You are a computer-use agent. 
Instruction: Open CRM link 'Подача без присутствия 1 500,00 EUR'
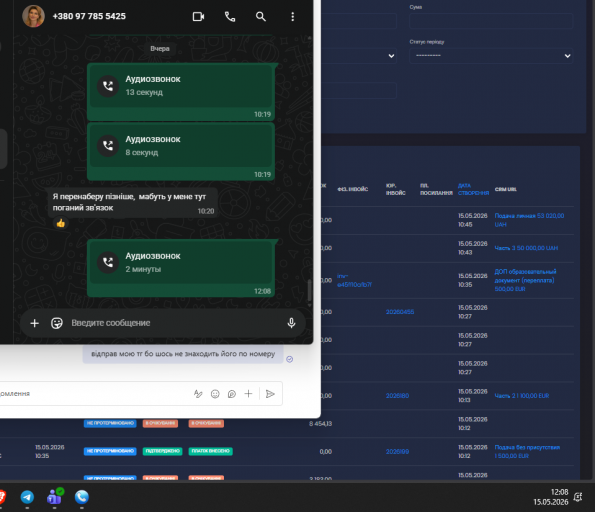527,452
